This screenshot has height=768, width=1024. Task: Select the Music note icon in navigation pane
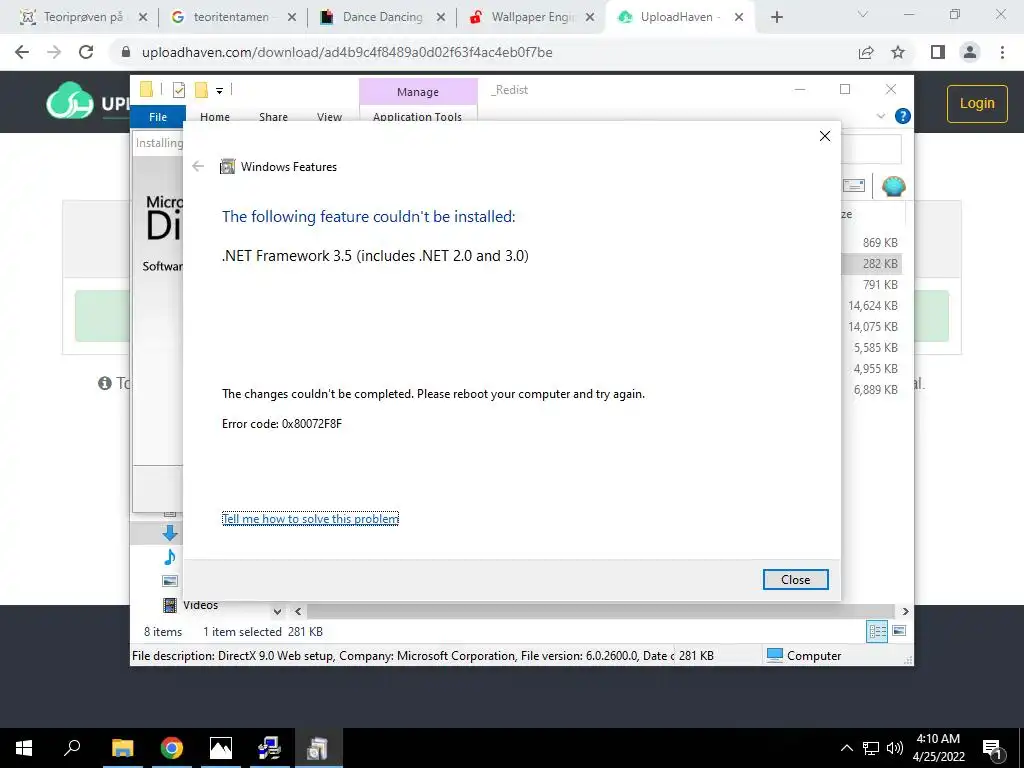point(170,557)
